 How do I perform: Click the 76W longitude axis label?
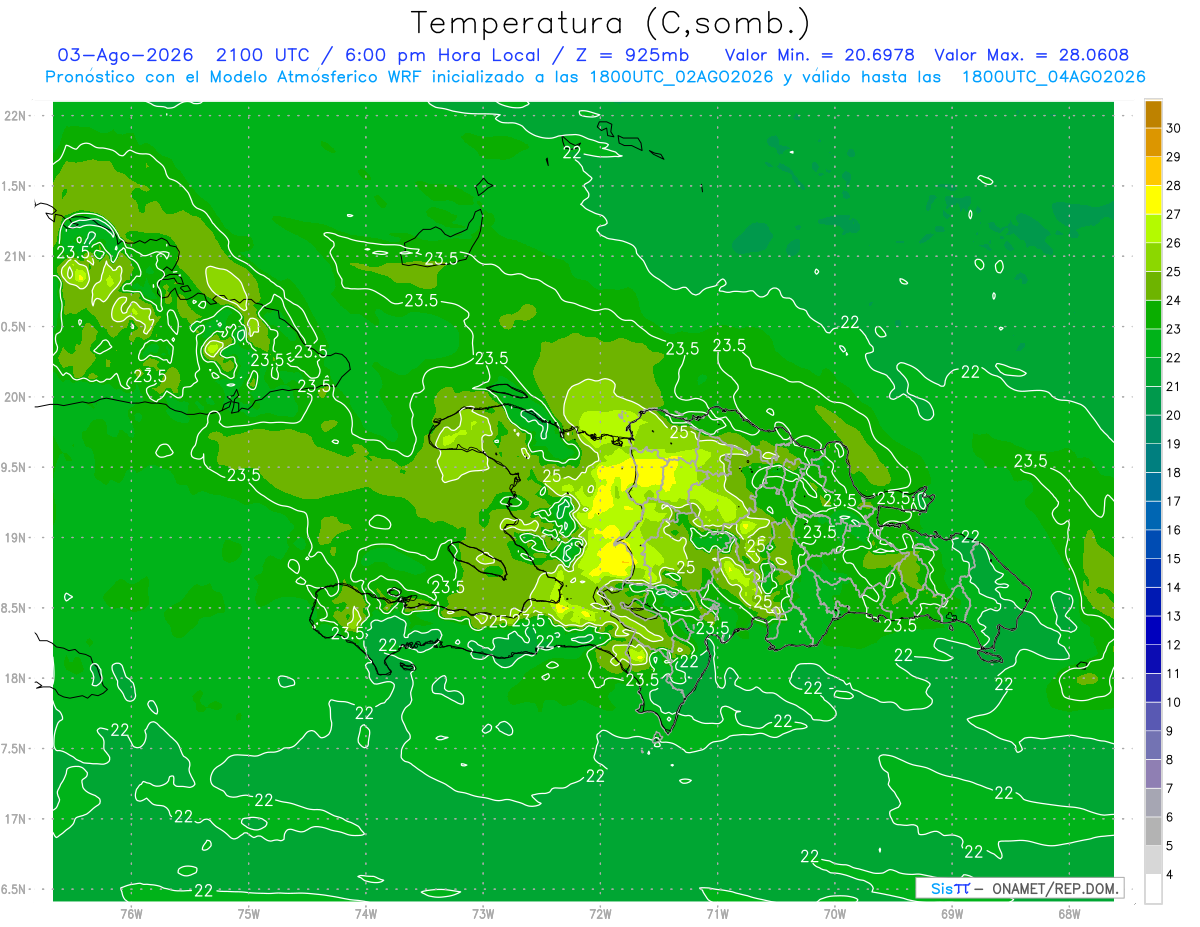point(131,914)
